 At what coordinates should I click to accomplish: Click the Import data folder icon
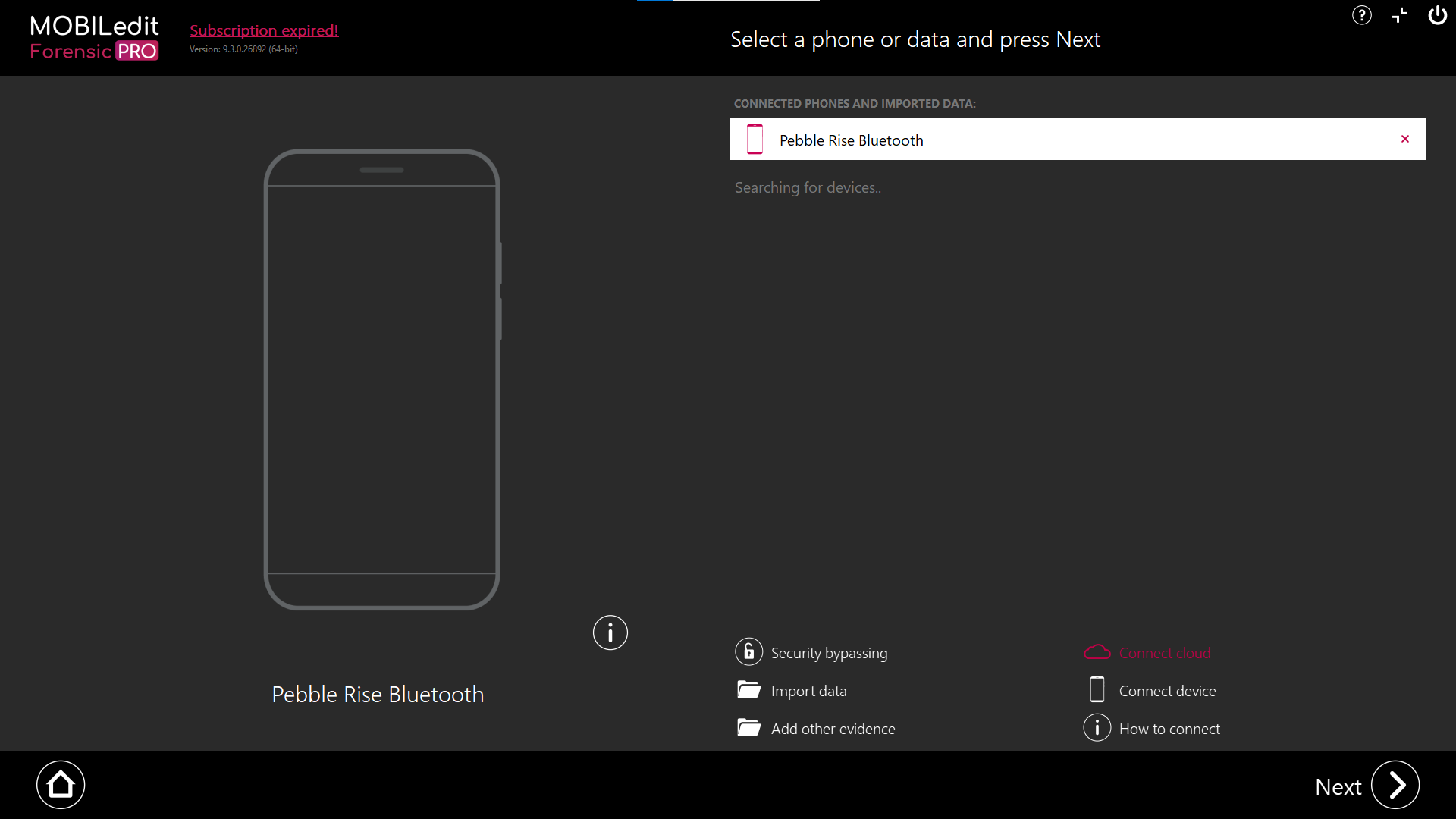point(748,690)
